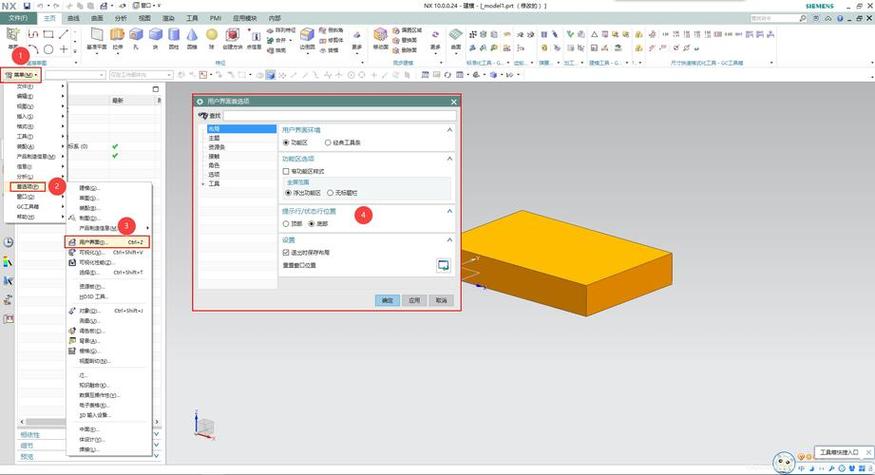This screenshot has width=875, height=475.
Task: Open the Menu (菜单) dropdown button
Action: click(x=22, y=75)
